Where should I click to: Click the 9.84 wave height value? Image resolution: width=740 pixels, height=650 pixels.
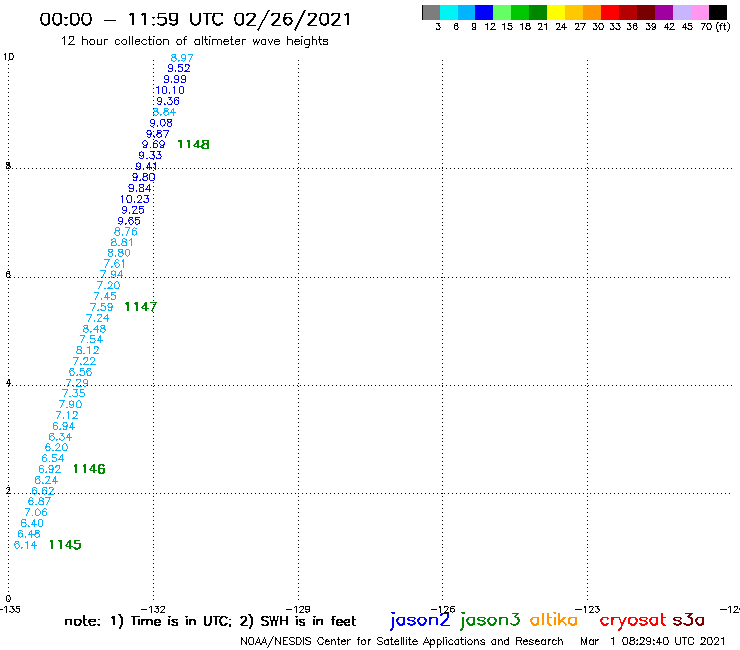140,188
